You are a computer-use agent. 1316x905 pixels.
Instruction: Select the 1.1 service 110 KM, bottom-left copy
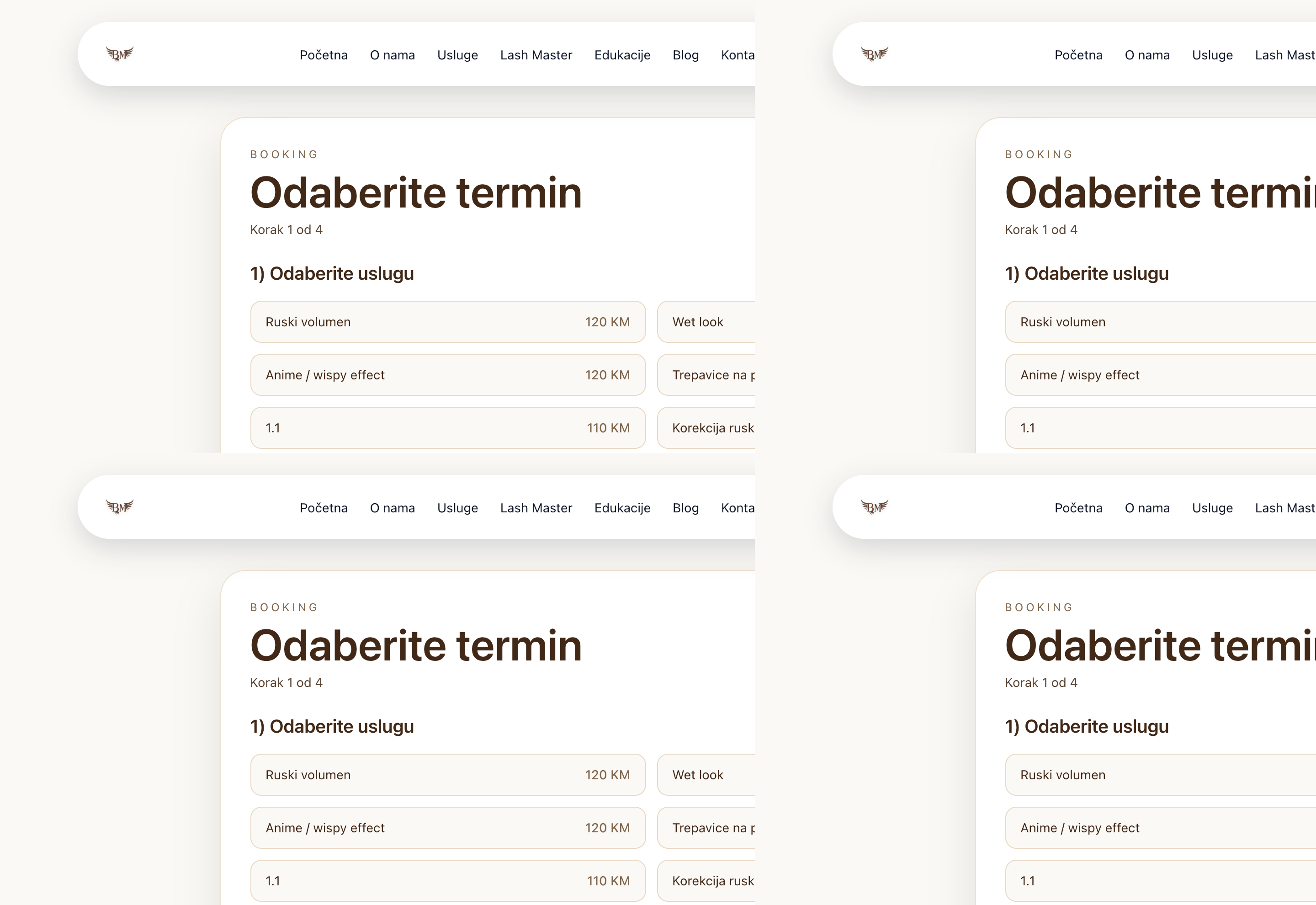pyautogui.click(x=448, y=881)
